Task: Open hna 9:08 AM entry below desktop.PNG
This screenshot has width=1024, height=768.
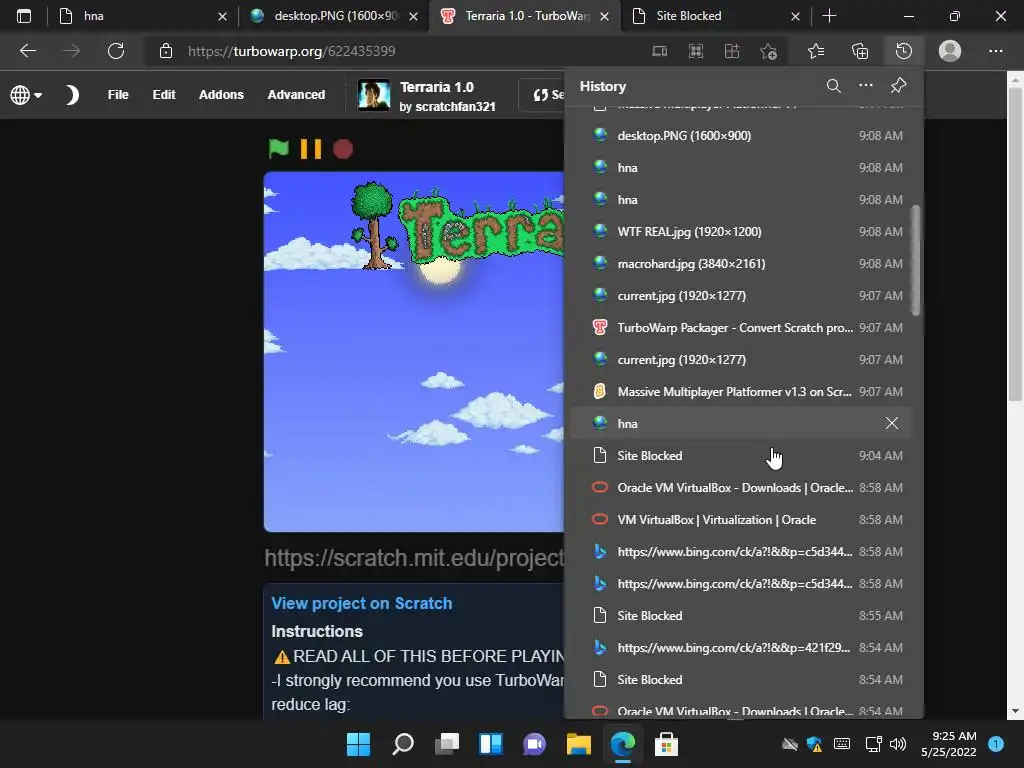Action: pos(741,168)
